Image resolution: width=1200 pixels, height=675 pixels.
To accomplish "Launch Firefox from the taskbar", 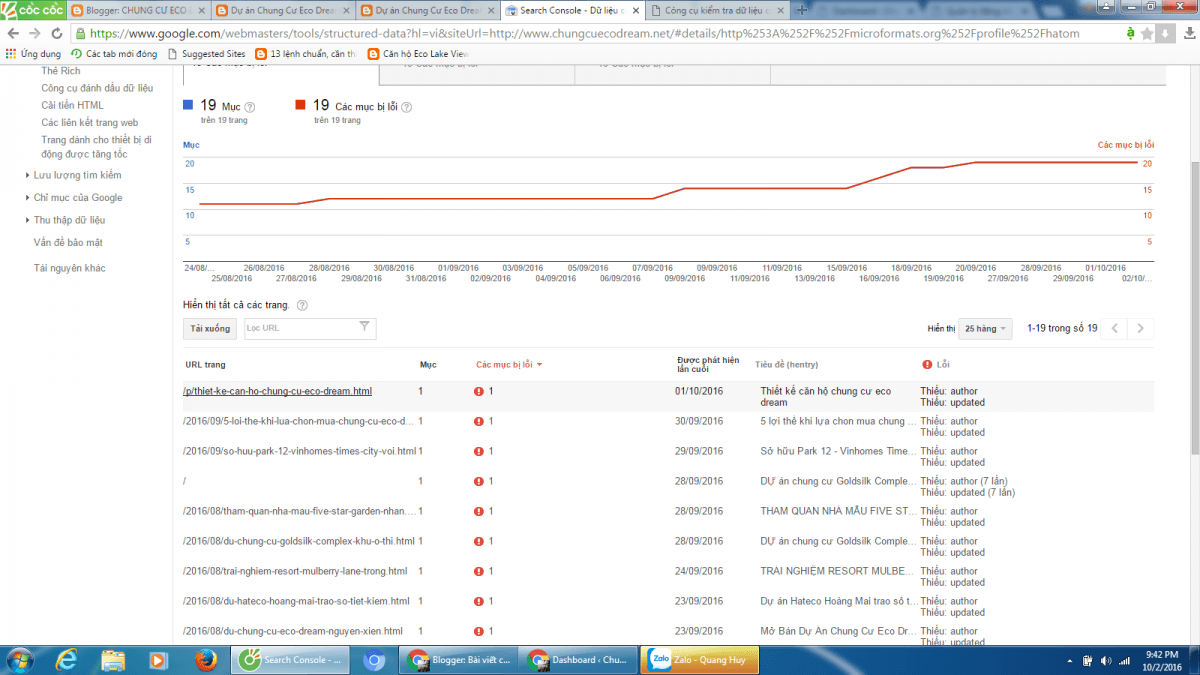I will 206,660.
